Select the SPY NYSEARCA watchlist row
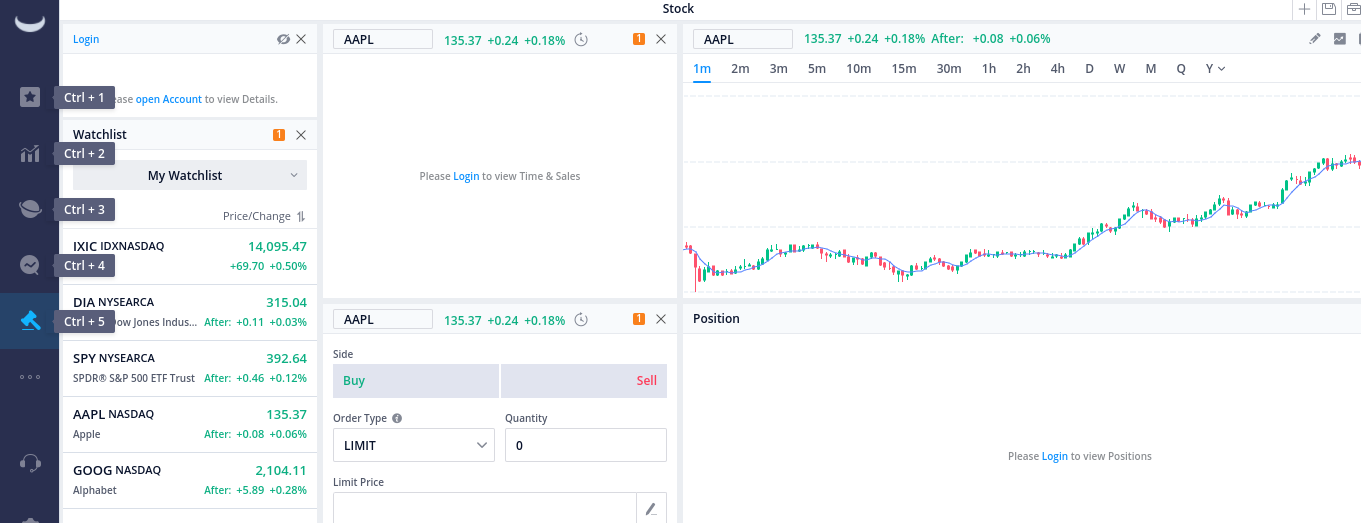 click(190, 368)
